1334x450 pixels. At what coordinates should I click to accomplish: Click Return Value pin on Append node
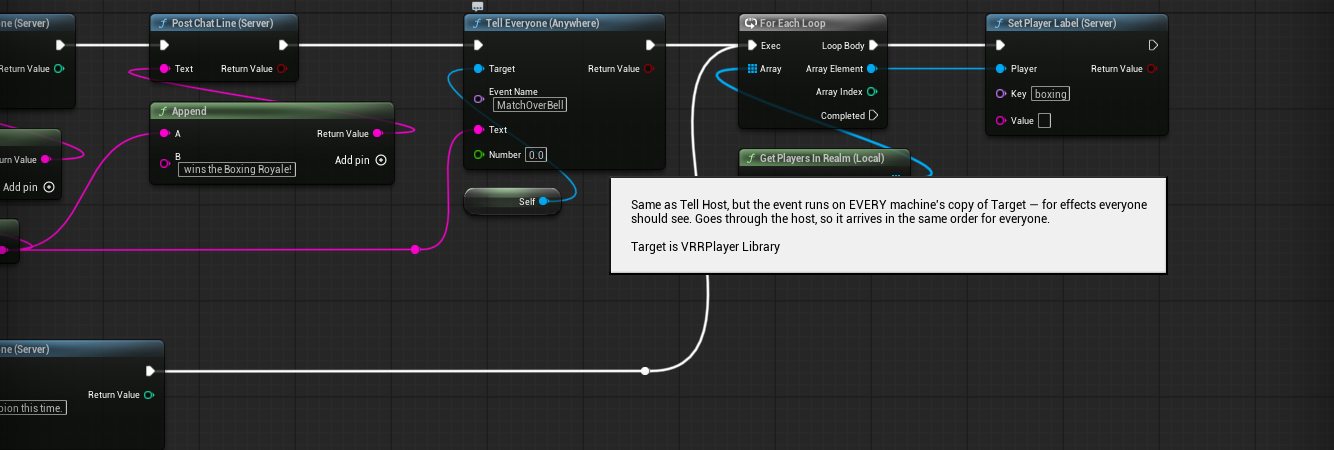click(378, 133)
